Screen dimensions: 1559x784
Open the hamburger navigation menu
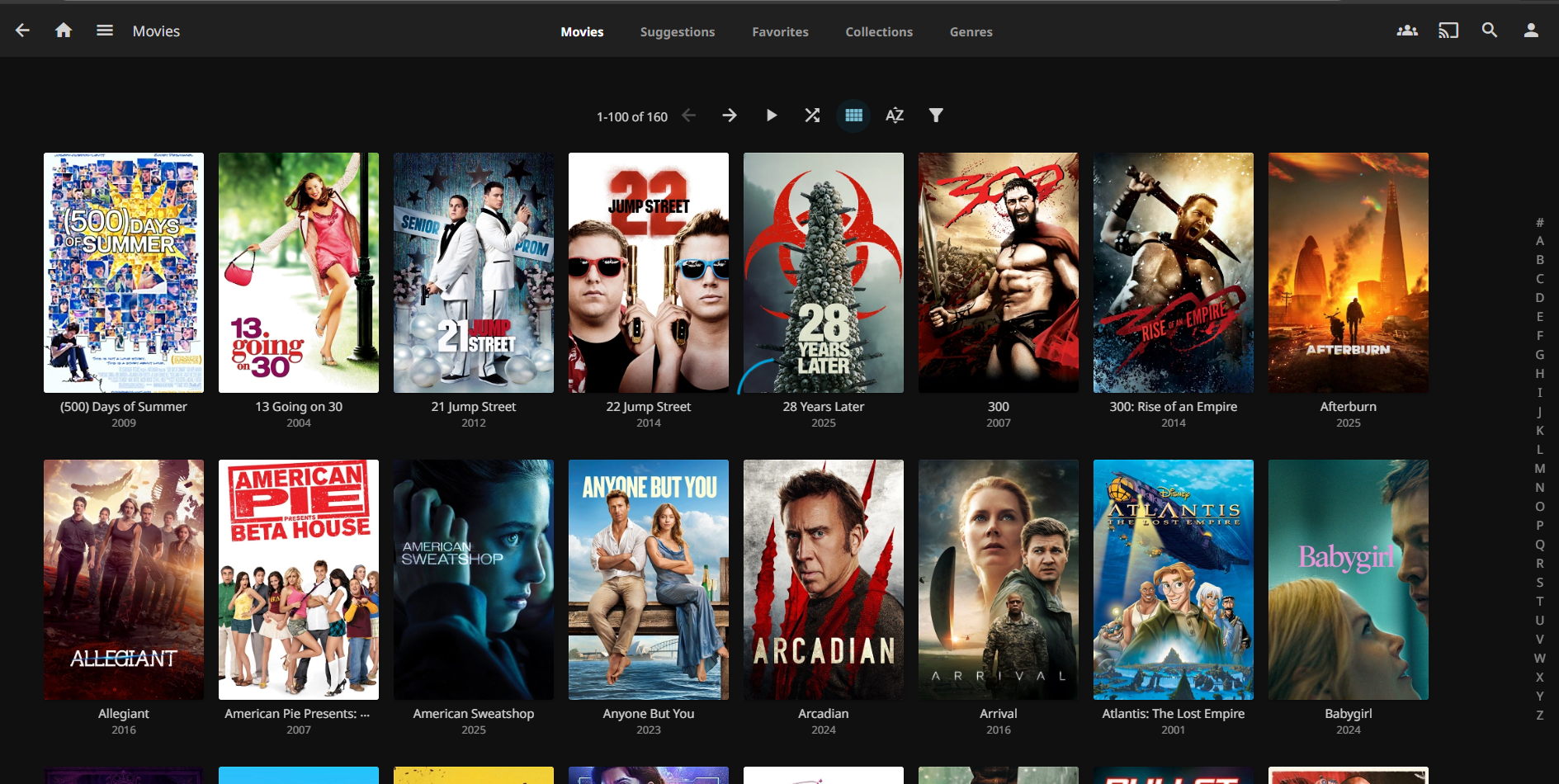pos(105,31)
